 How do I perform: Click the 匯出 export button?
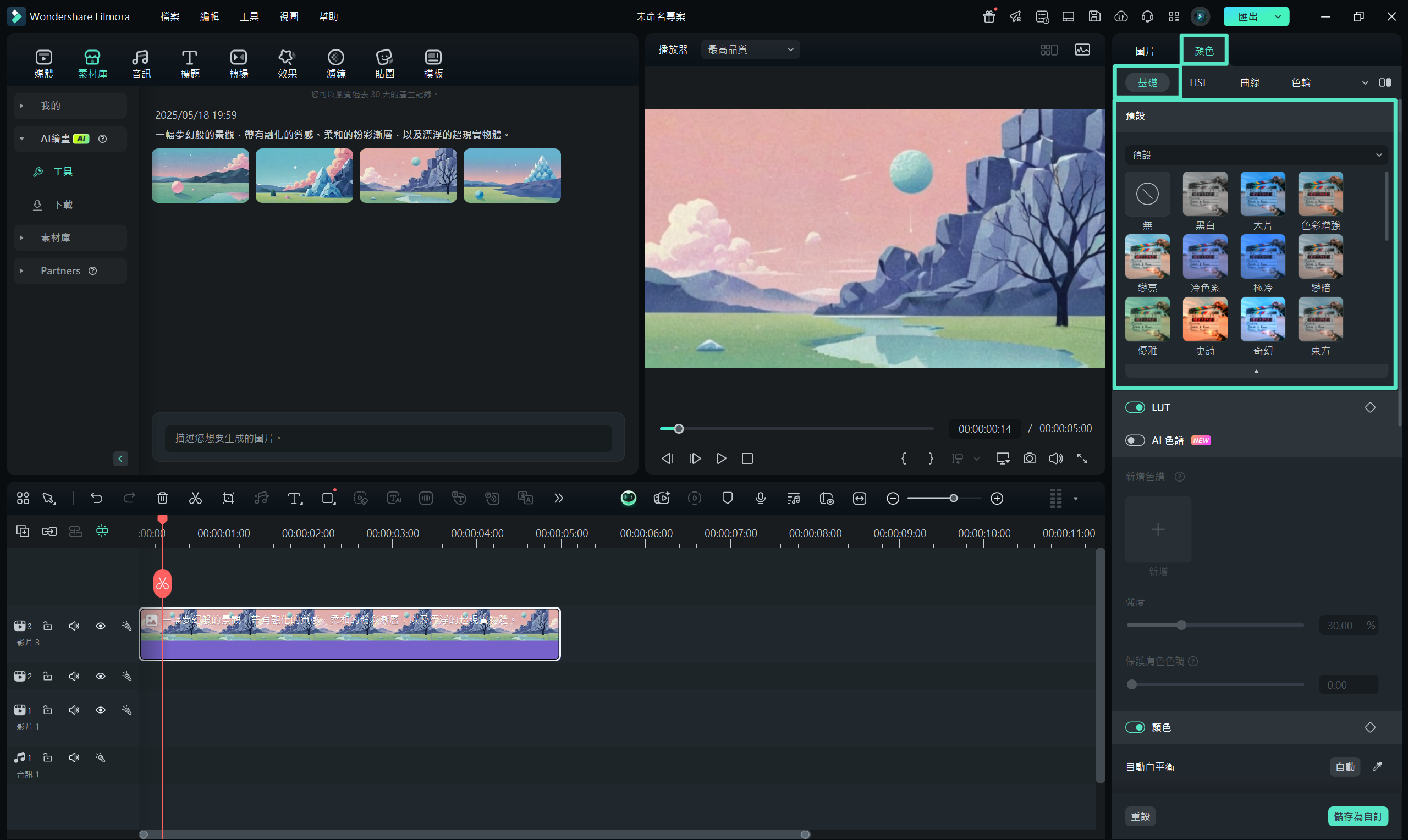click(x=1248, y=16)
